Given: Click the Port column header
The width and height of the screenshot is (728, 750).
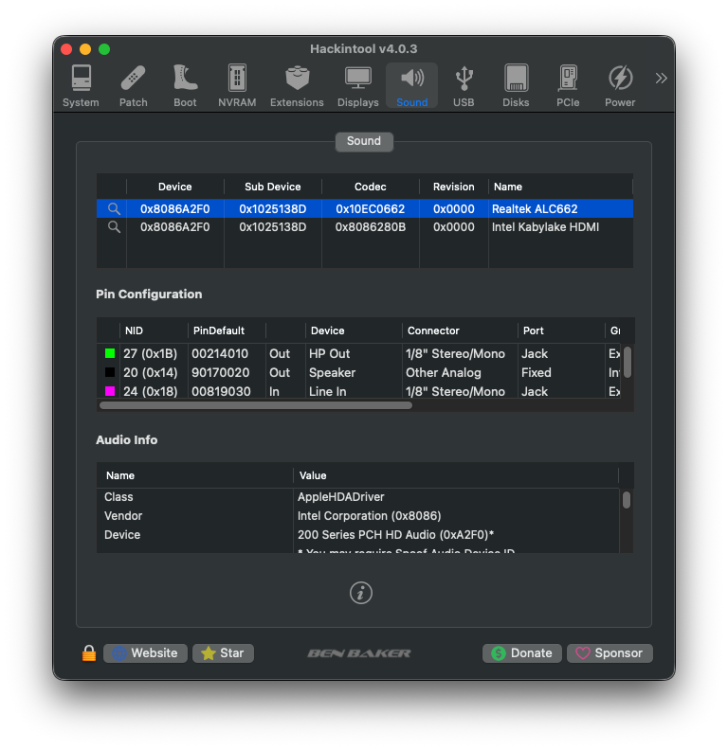Looking at the screenshot, I should pos(561,331).
